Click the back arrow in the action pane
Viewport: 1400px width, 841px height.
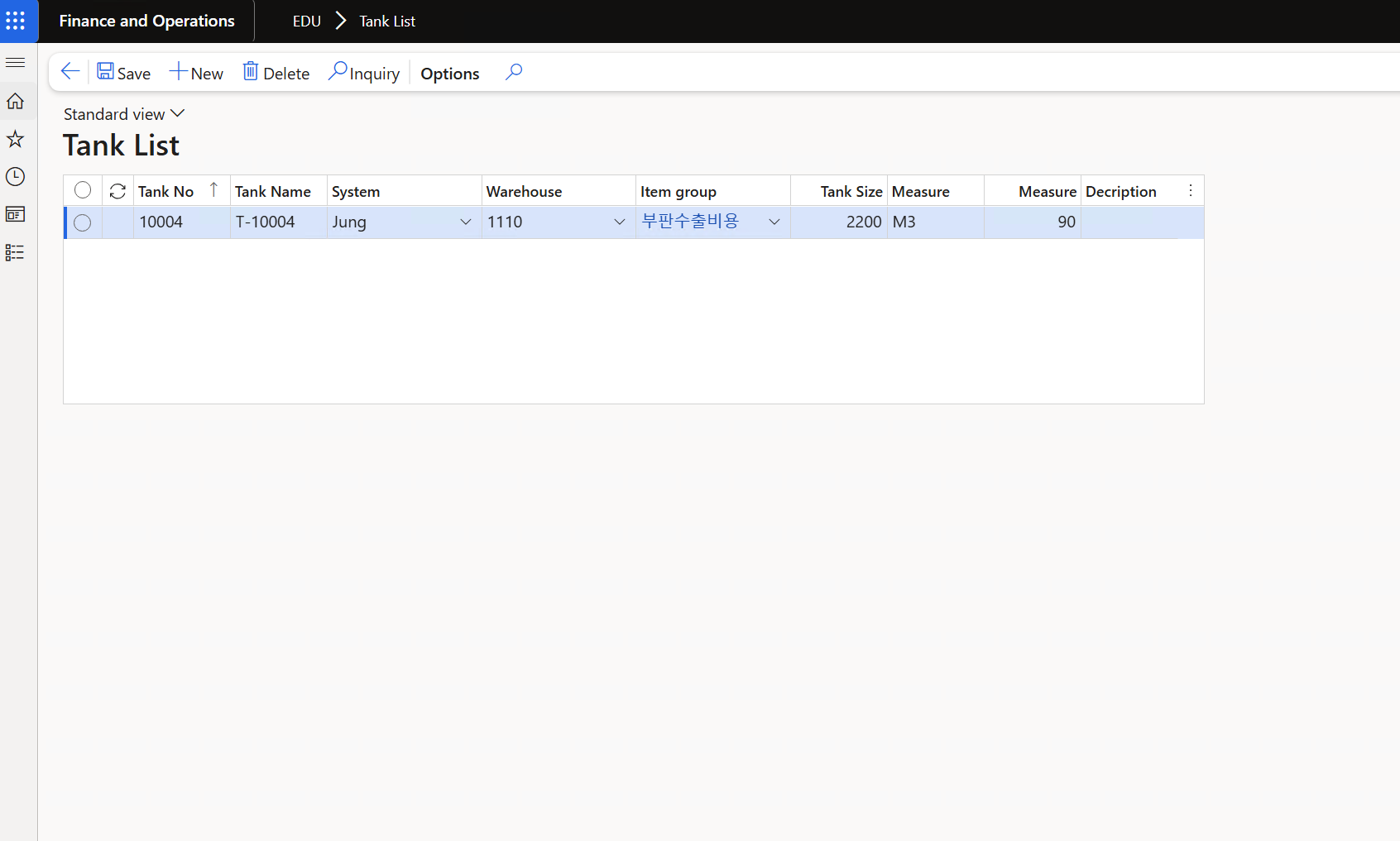coord(70,72)
